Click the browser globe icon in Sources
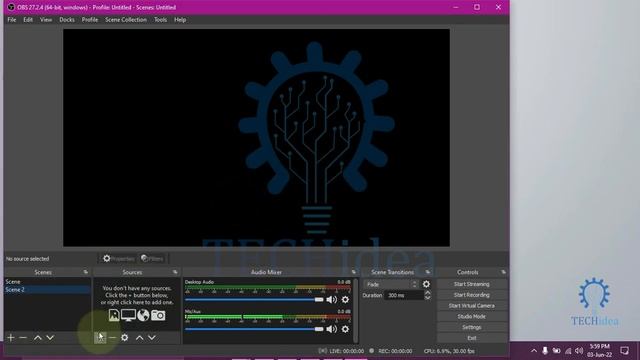 pyautogui.click(x=143, y=315)
